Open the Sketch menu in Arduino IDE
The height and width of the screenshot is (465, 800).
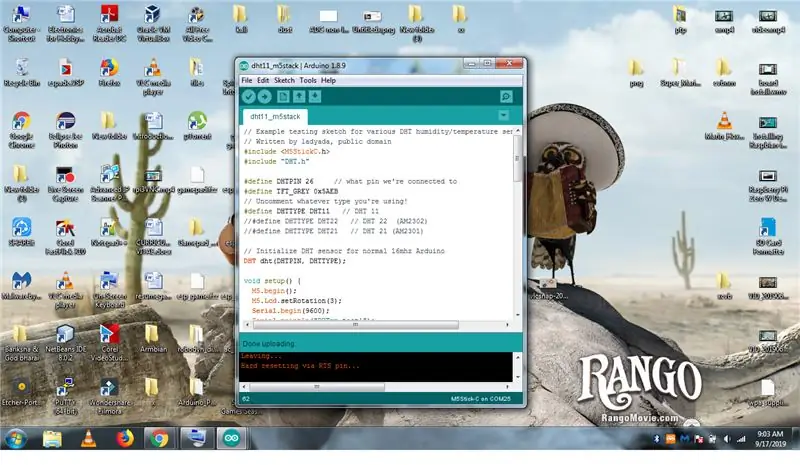(x=284, y=80)
